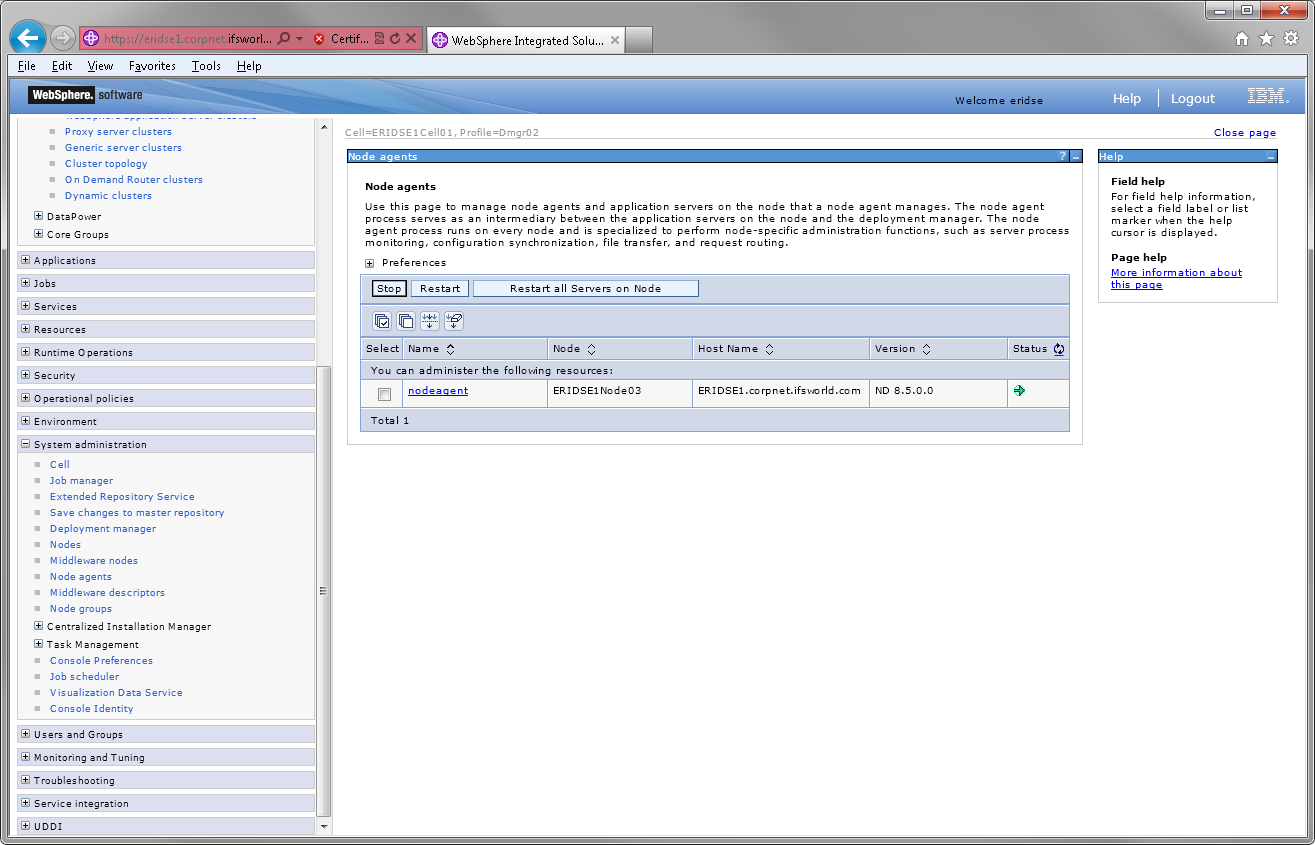Screen dimensions: 1315x845
Task: Expand the Preferences section
Action: 369,263
